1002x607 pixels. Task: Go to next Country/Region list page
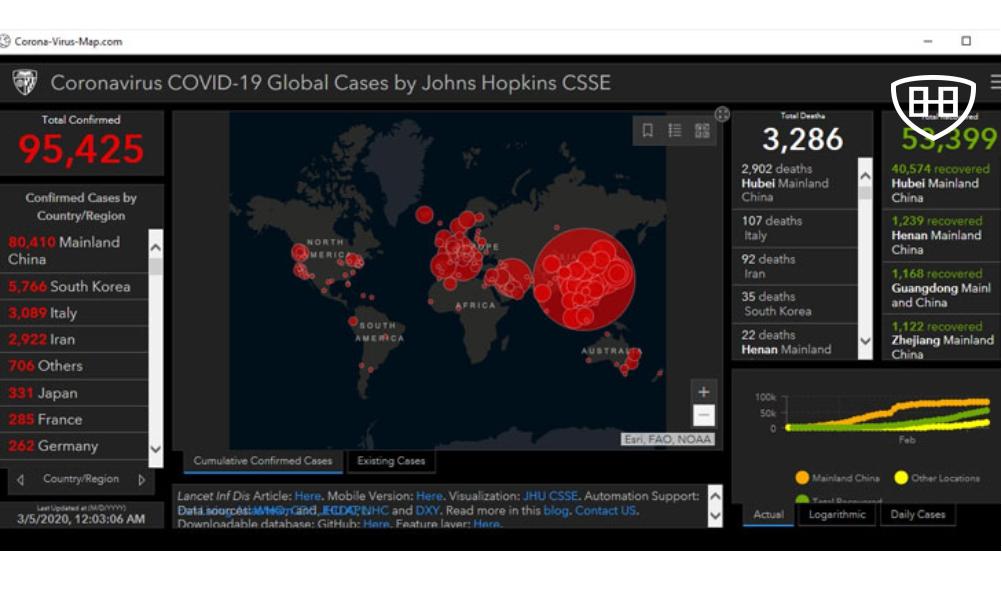tap(141, 480)
